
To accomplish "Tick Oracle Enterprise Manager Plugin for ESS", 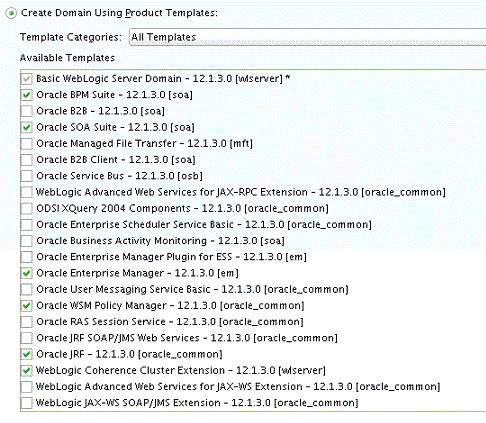I will pos(27,257).
